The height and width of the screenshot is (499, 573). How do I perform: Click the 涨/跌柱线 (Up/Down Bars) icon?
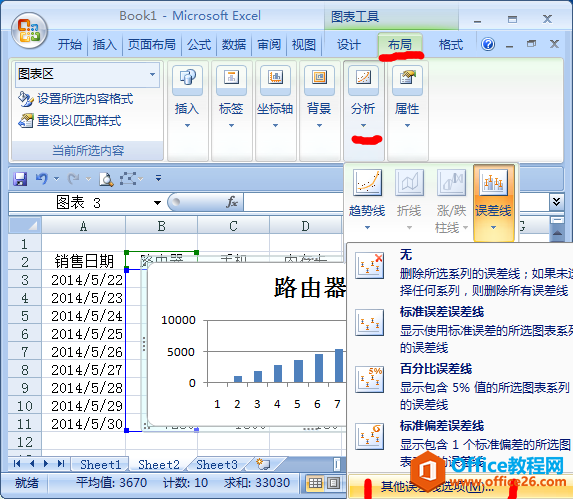coord(452,182)
